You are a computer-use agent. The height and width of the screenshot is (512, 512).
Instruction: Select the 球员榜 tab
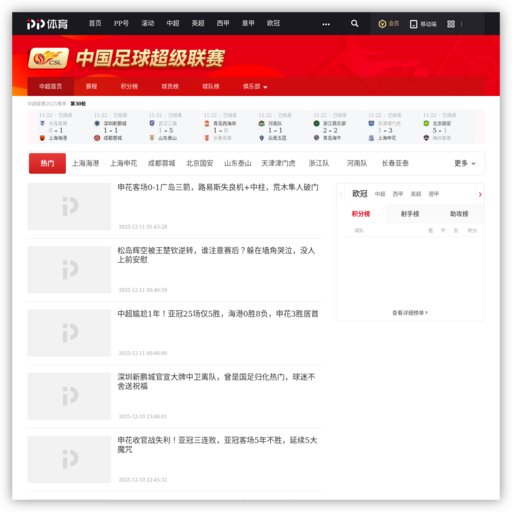(170, 87)
